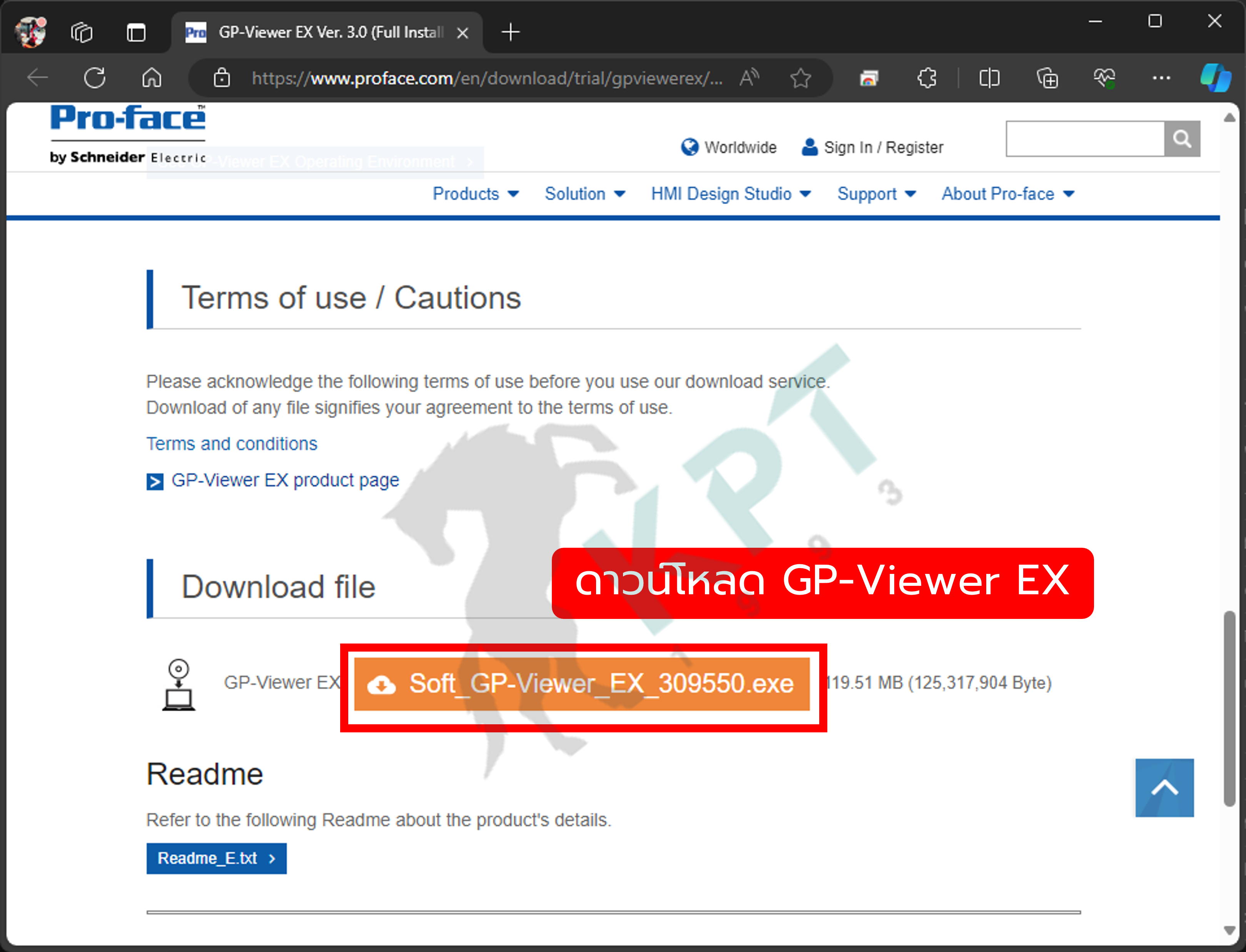Viewport: 1246px width, 952px height.
Task: Close the GP-Viewer EX browser tab
Action: (463, 33)
